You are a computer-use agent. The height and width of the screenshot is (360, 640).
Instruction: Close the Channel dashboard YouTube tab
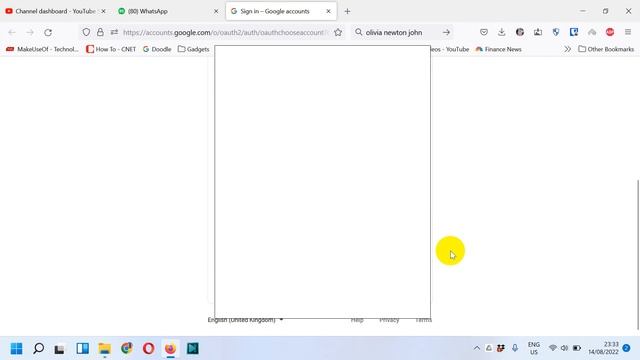tap(103, 11)
